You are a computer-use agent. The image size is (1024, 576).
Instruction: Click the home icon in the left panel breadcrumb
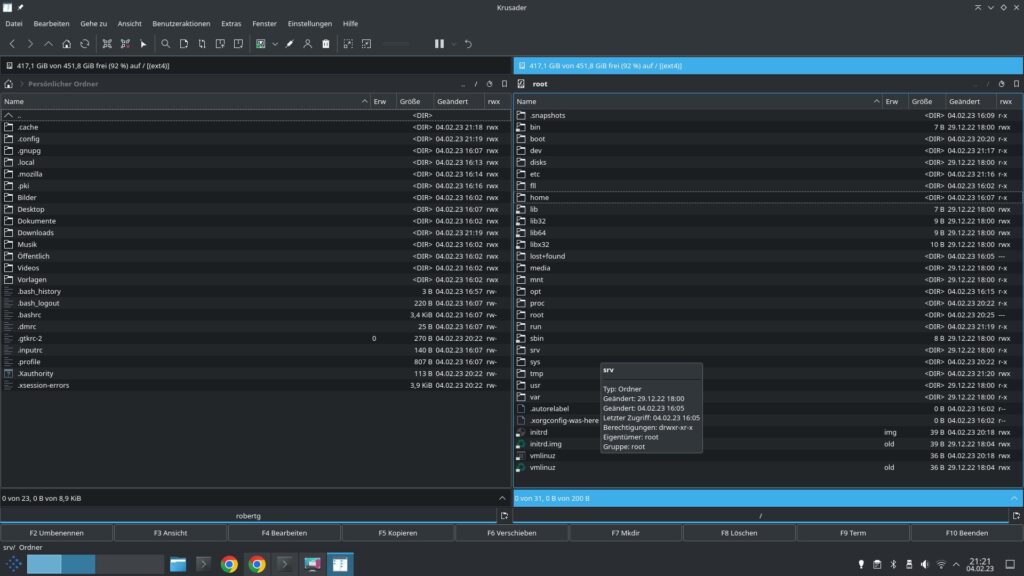tap(8, 84)
